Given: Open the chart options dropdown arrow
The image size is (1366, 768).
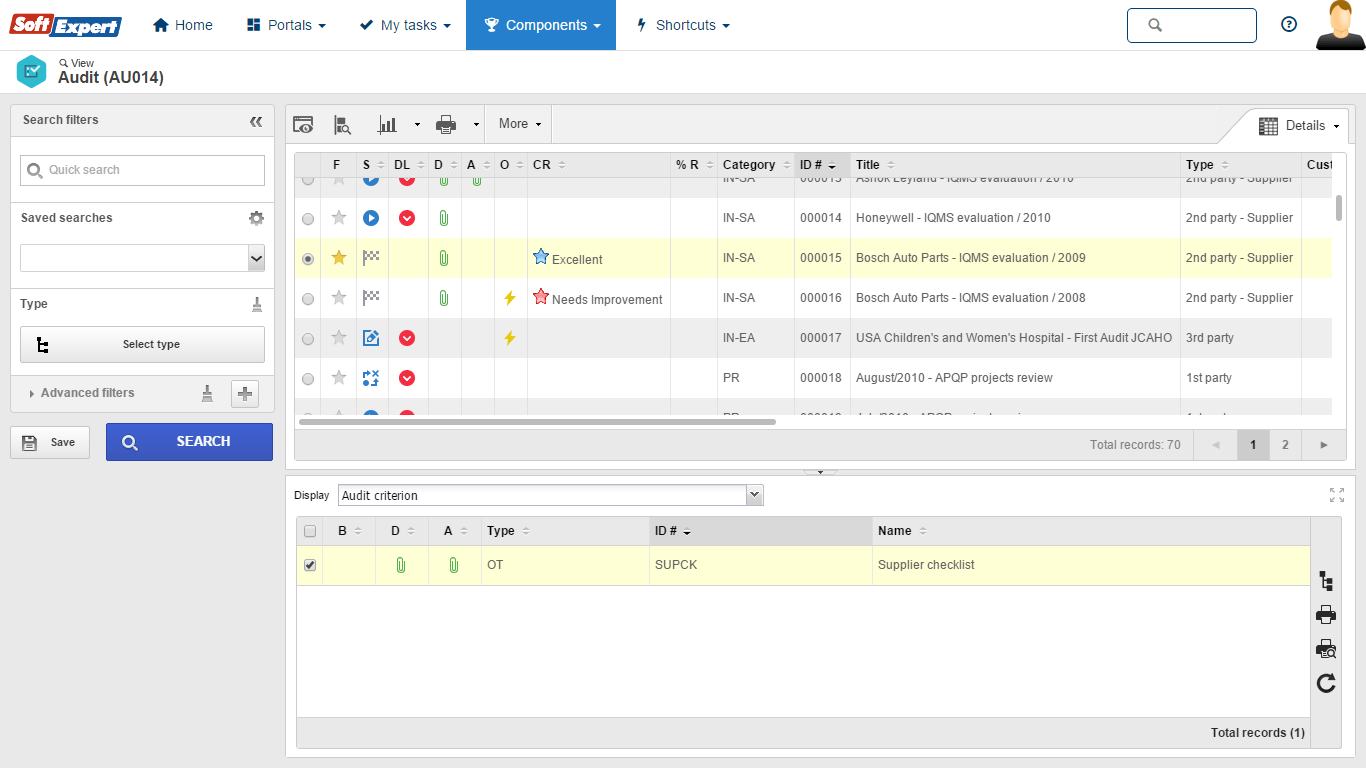Looking at the screenshot, I should 417,125.
